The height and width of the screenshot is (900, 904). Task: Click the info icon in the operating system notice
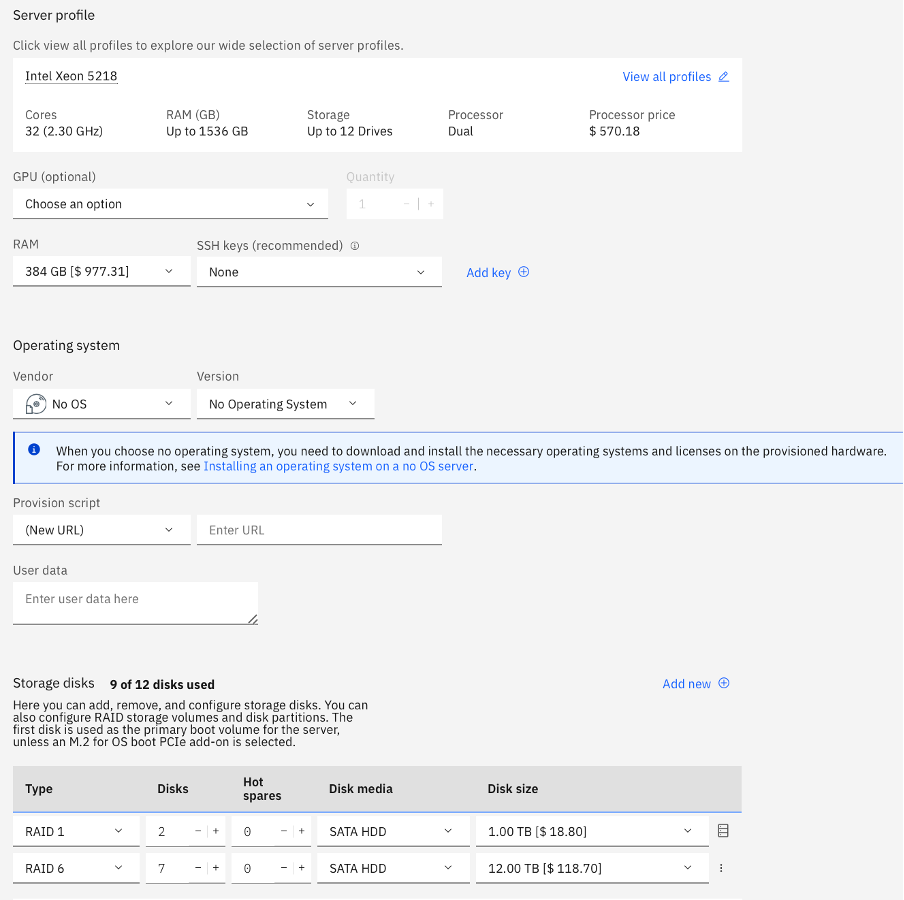[33, 449]
